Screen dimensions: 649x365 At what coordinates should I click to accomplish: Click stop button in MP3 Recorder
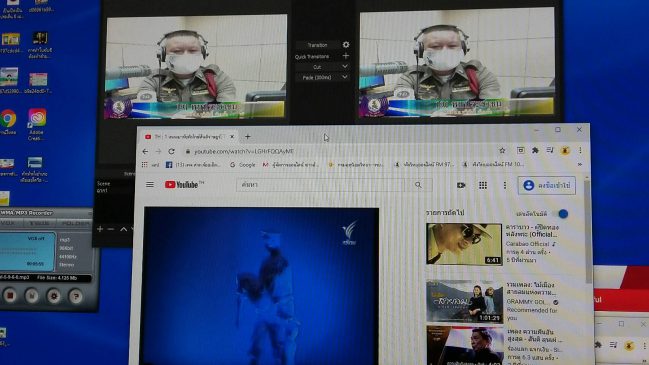[10, 295]
